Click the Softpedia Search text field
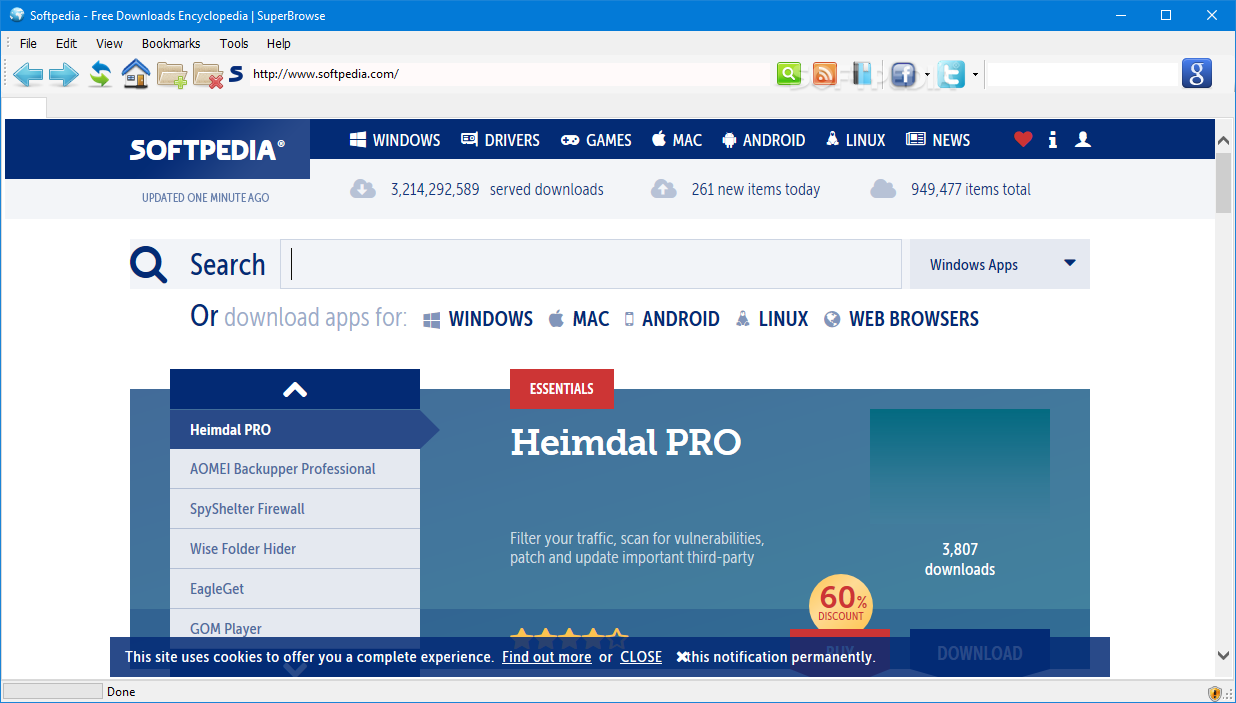Screen dimensions: 1236x703 (x=591, y=265)
